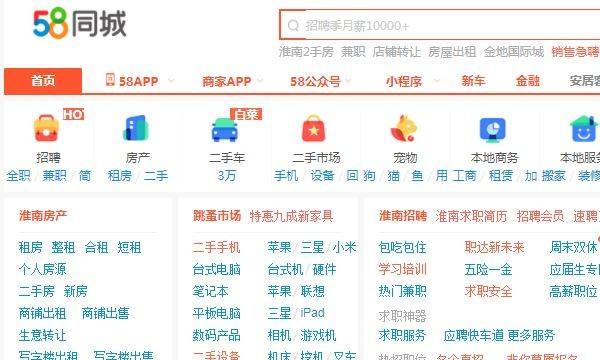Click the 58同城 logo
Image resolution: width=600 pixels, height=360 pixels.
[x=80, y=23]
